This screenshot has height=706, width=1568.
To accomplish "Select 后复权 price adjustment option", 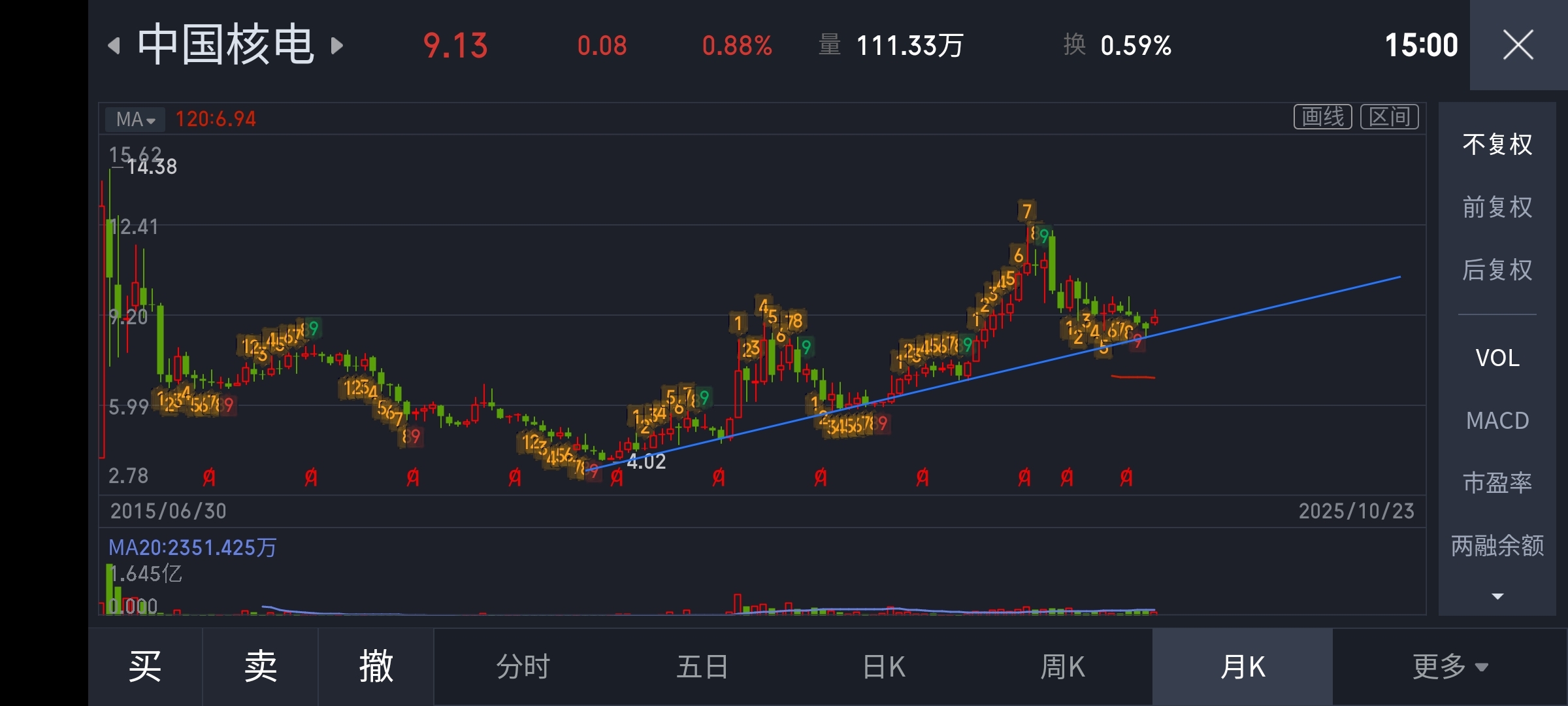I will pyautogui.click(x=1497, y=269).
